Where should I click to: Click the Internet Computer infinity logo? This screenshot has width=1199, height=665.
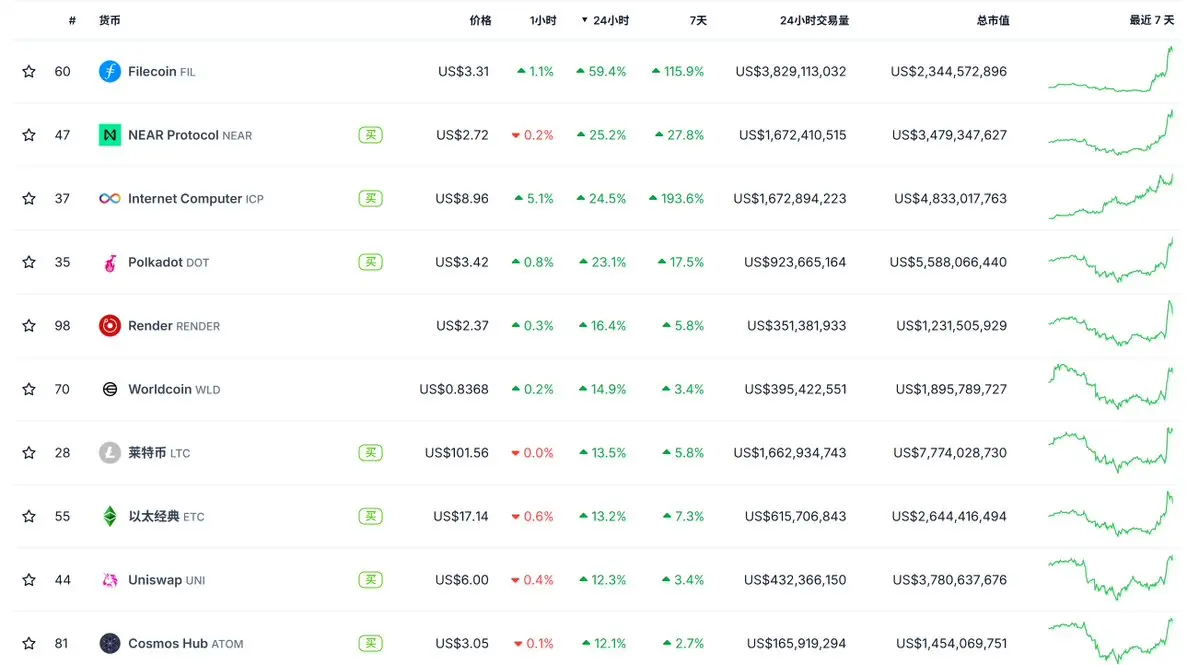(110, 198)
